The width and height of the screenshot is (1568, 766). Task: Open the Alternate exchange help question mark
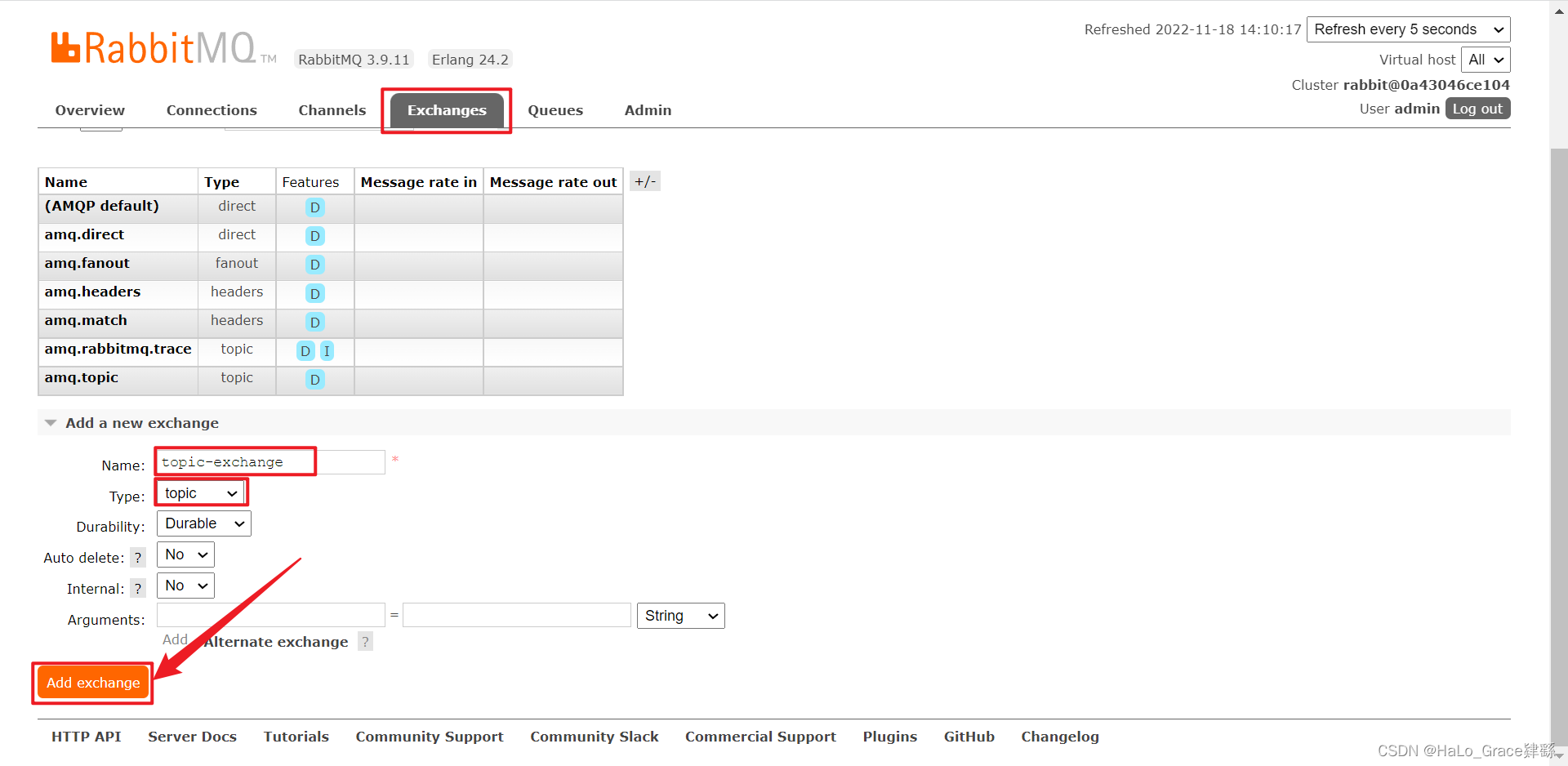coord(365,642)
